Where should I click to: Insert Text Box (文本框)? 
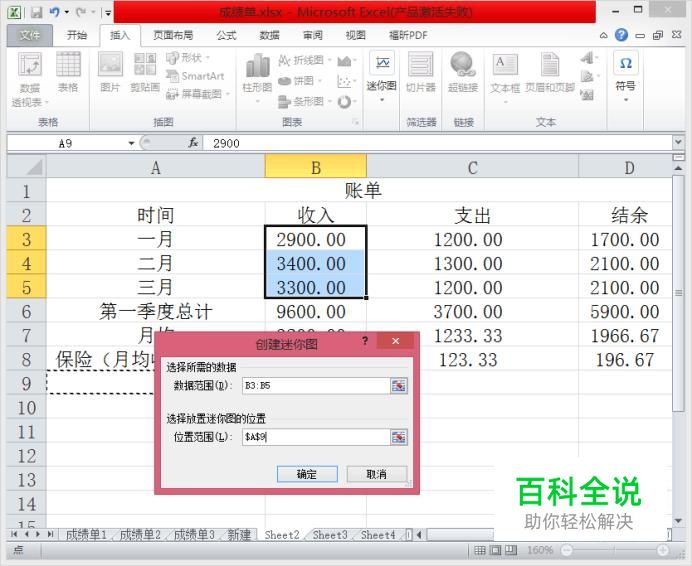point(505,77)
